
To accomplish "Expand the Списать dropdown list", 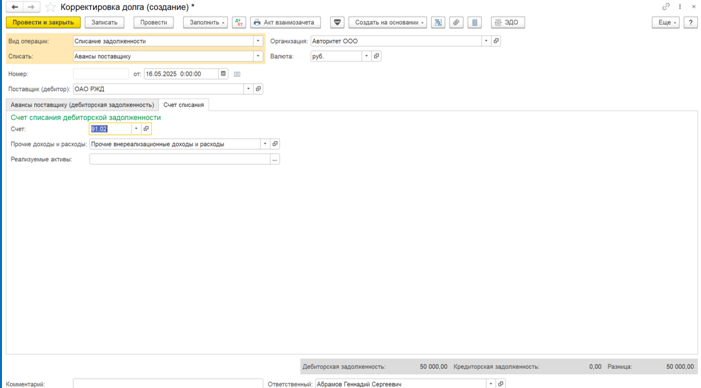I will 258,56.
